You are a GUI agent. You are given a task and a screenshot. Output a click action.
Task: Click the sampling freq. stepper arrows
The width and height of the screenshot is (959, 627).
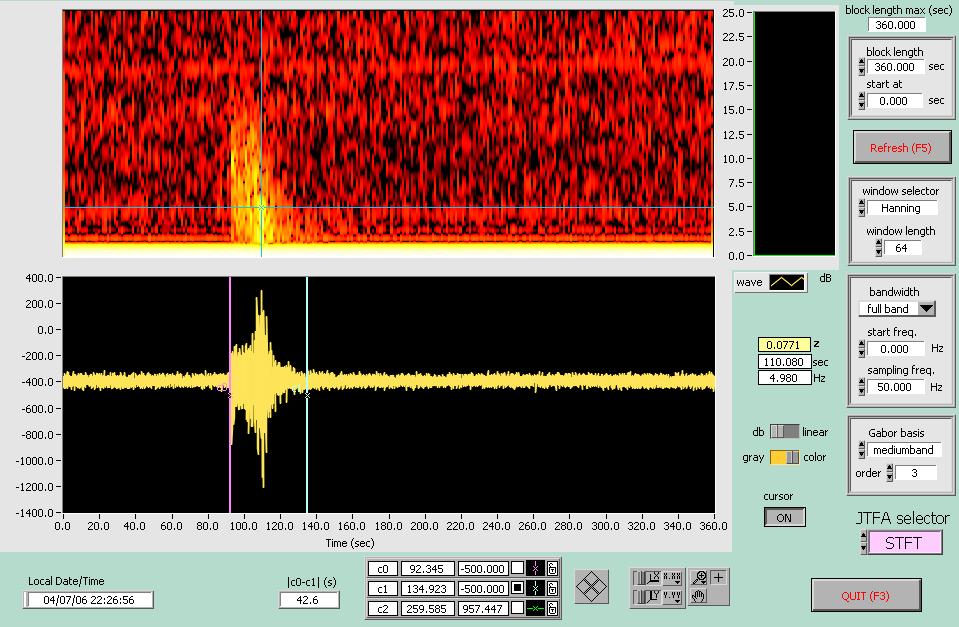tap(862, 387)
